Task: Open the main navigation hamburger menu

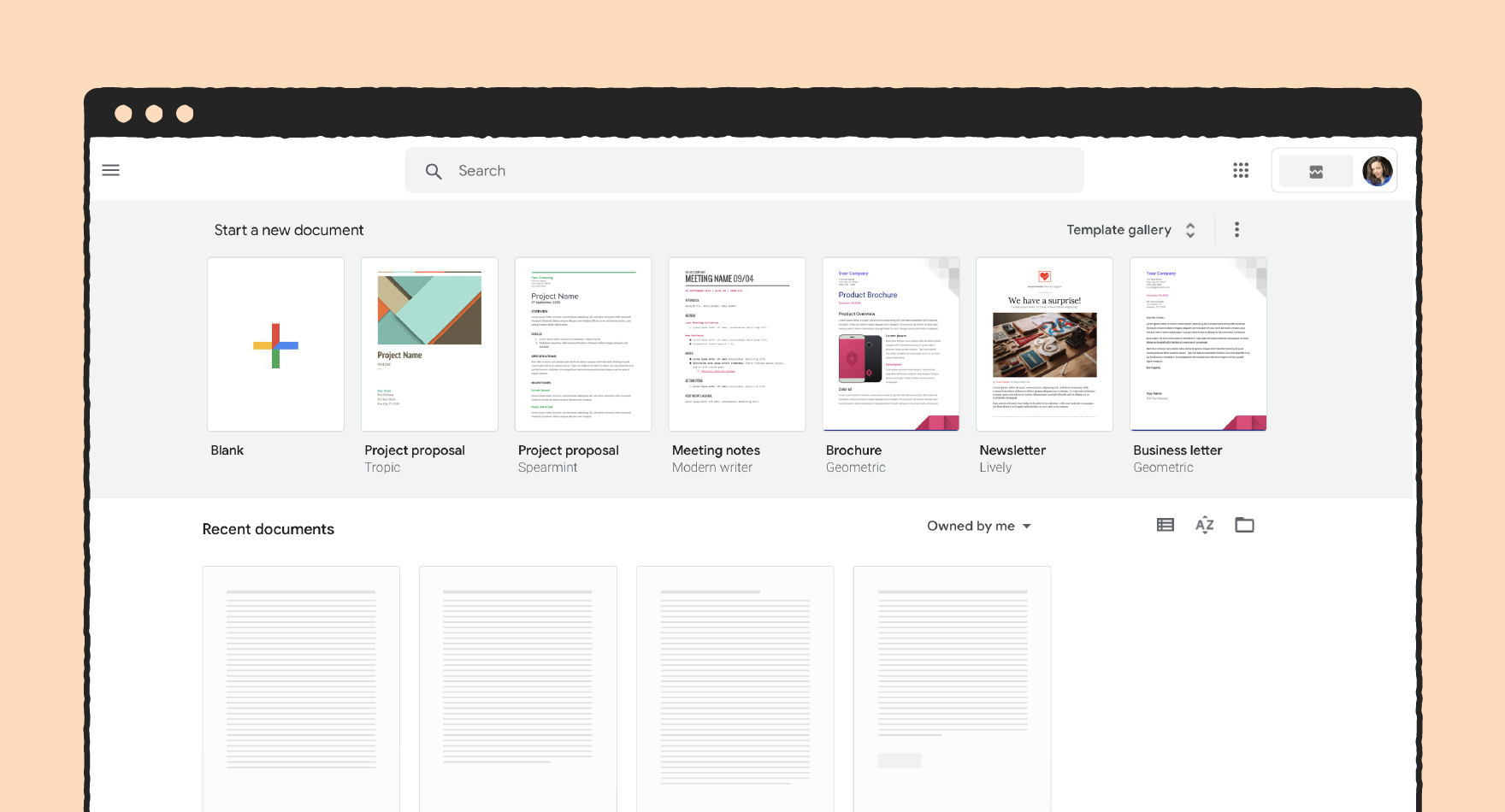Action: pos(111,170)
